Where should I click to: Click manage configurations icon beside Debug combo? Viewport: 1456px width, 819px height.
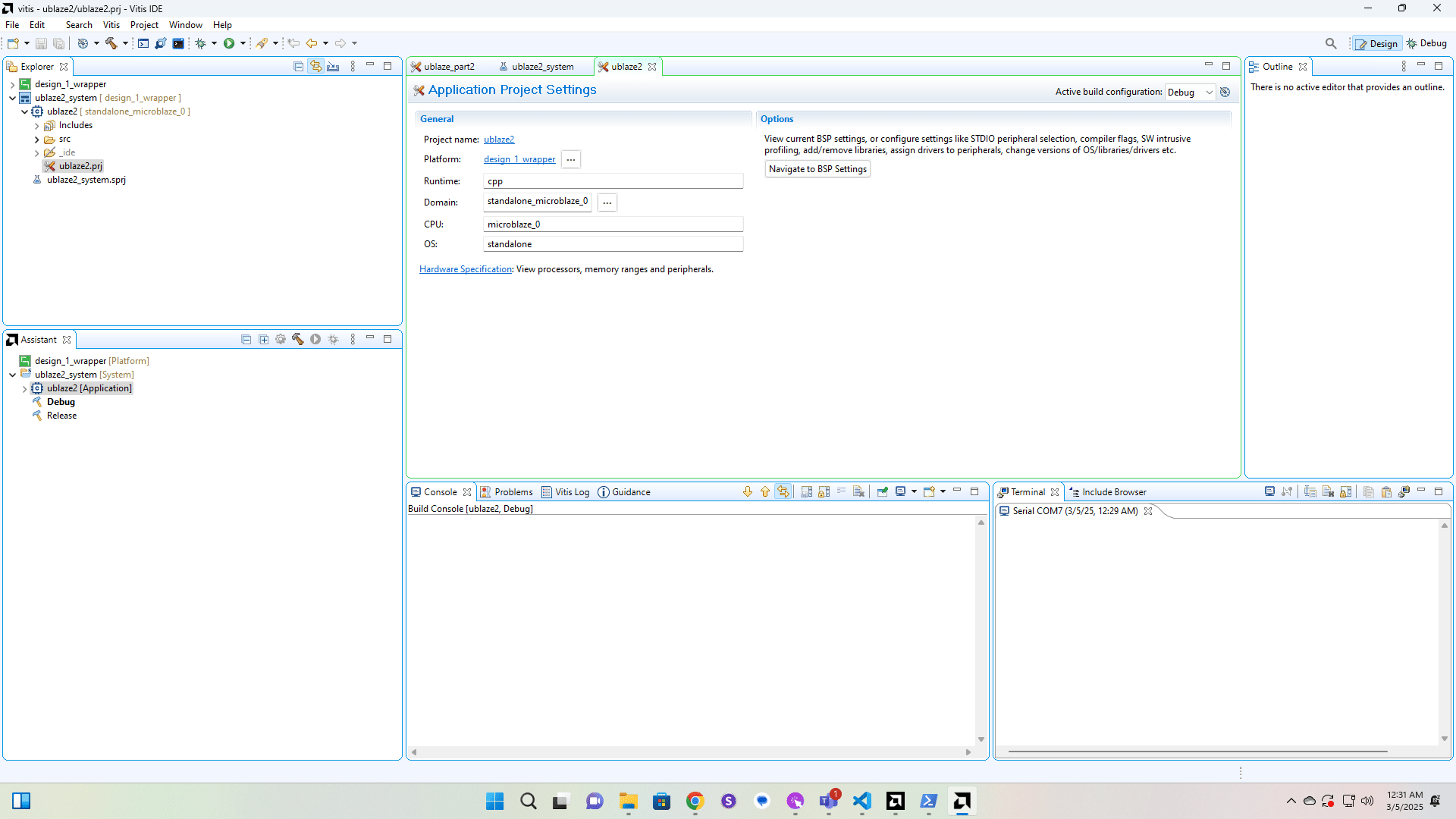(x=1225, y=92)
